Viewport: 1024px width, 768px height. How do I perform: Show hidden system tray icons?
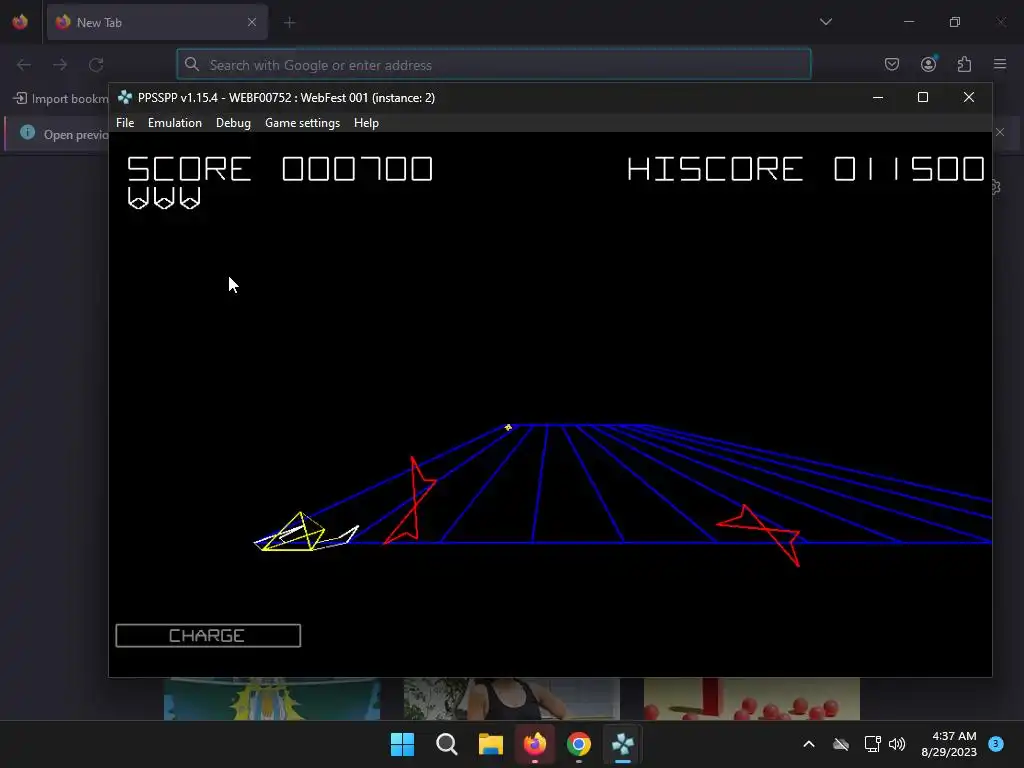point(808,744)
